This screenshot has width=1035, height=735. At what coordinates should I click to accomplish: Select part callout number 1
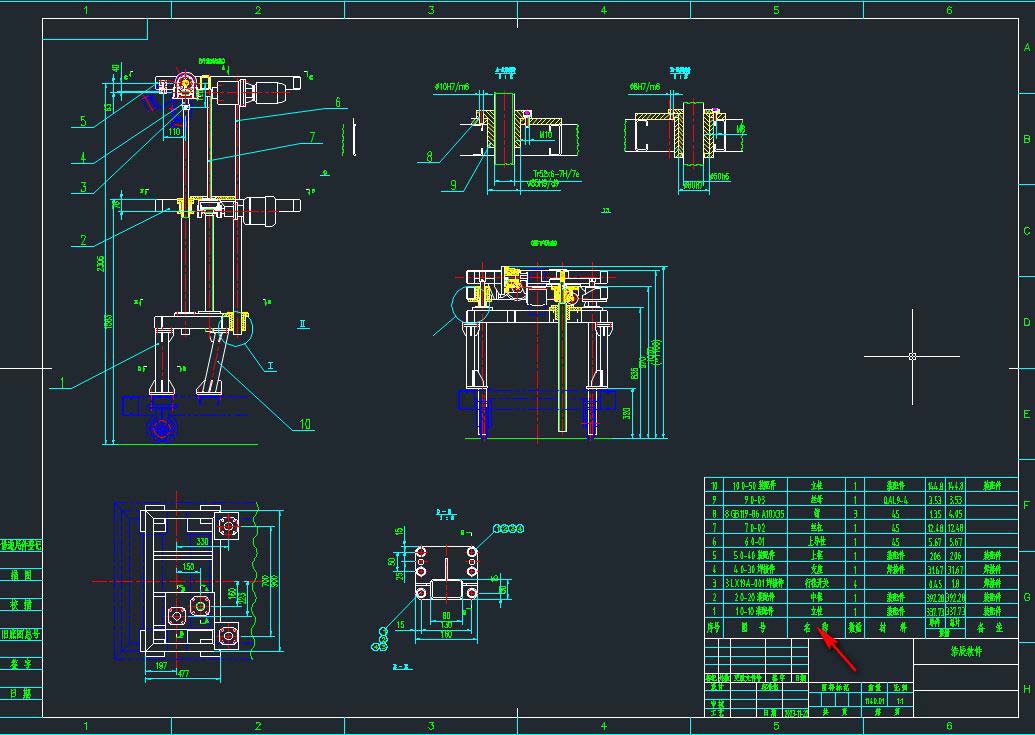[62, 382]
